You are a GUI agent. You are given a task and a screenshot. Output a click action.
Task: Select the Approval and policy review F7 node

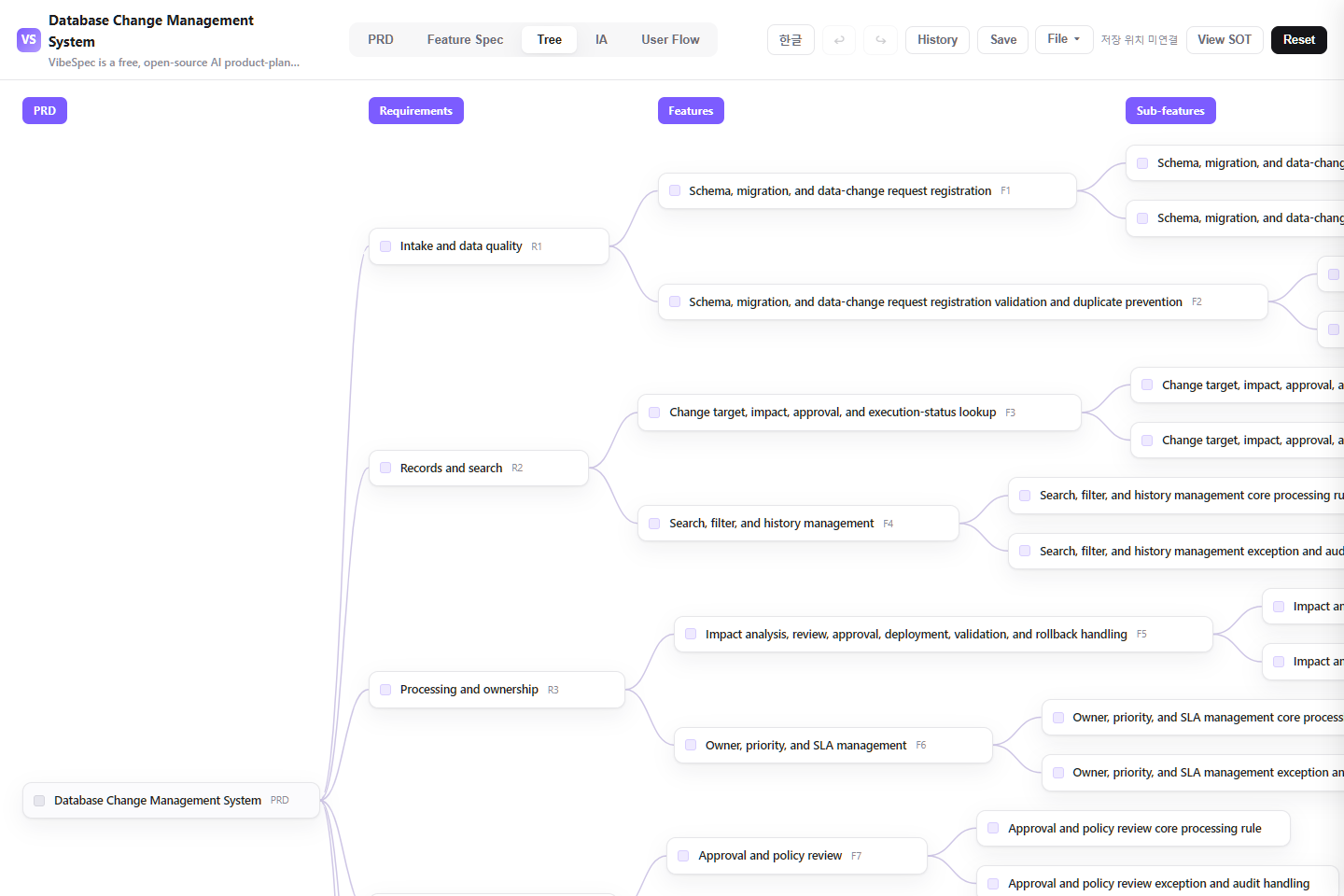coord(797,856)
